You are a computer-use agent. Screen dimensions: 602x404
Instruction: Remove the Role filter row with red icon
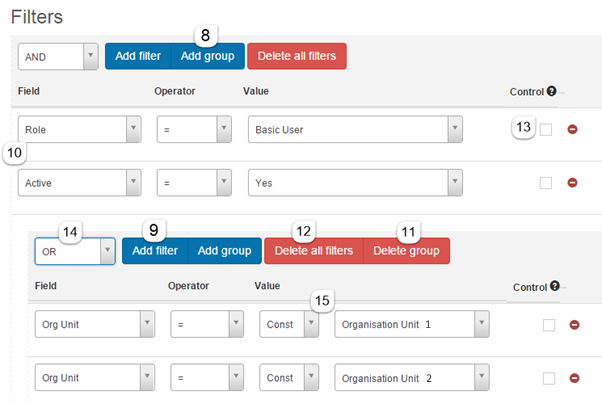click(573, 130)
